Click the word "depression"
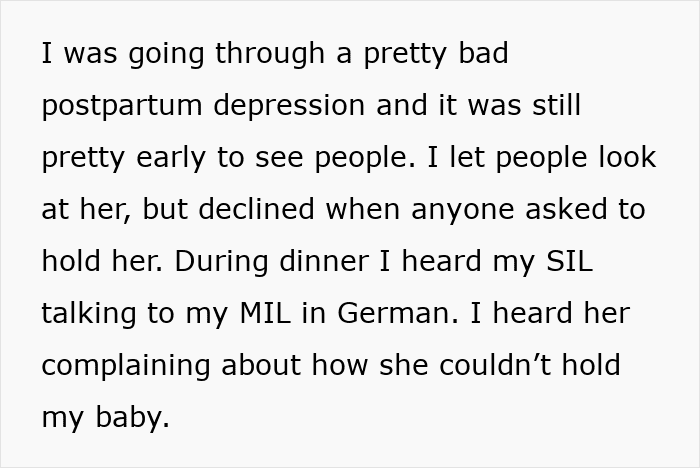The width and height of the screenshot is (700, 468). pos(289,105)
